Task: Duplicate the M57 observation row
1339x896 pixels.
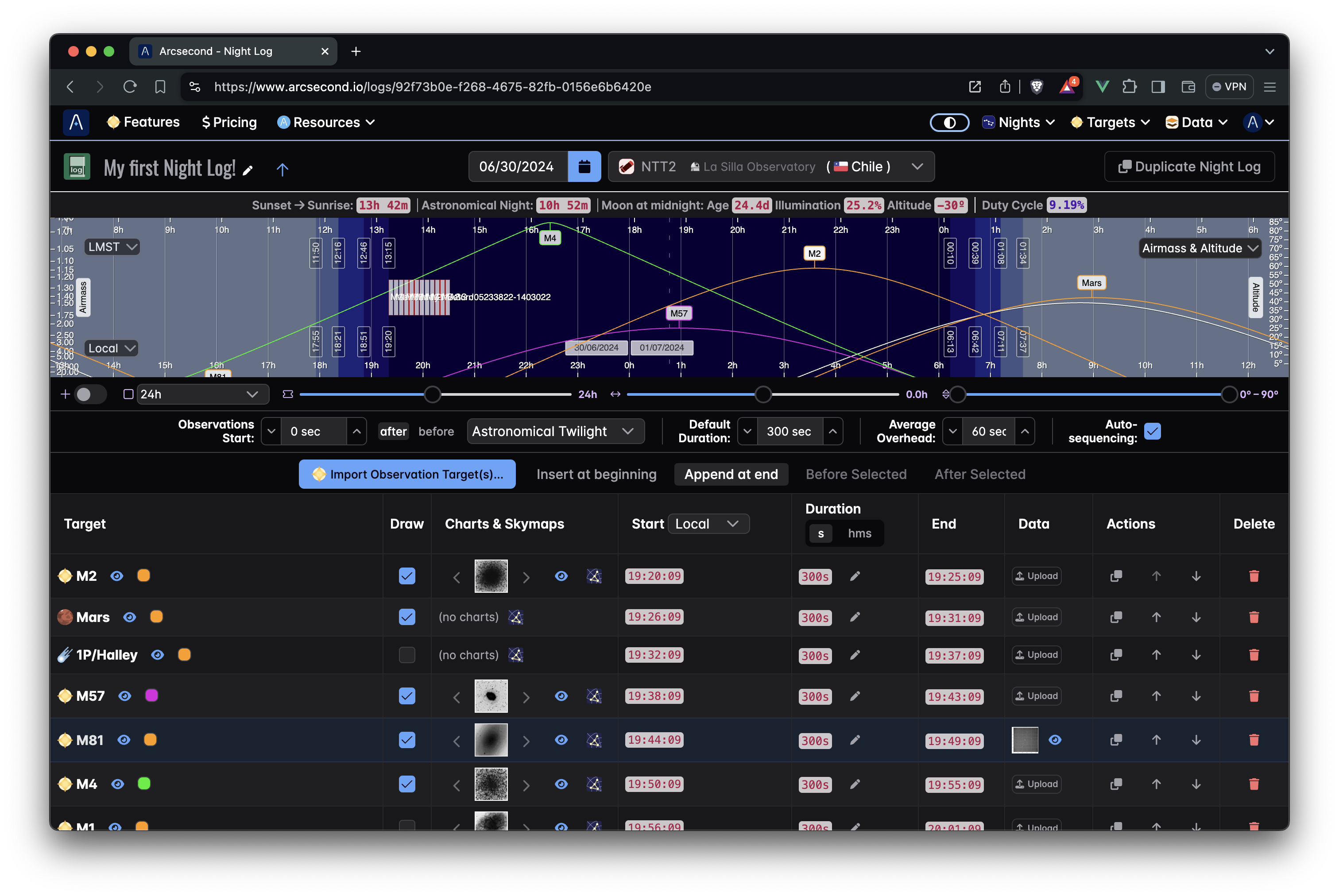Action: click(1115, 696)
